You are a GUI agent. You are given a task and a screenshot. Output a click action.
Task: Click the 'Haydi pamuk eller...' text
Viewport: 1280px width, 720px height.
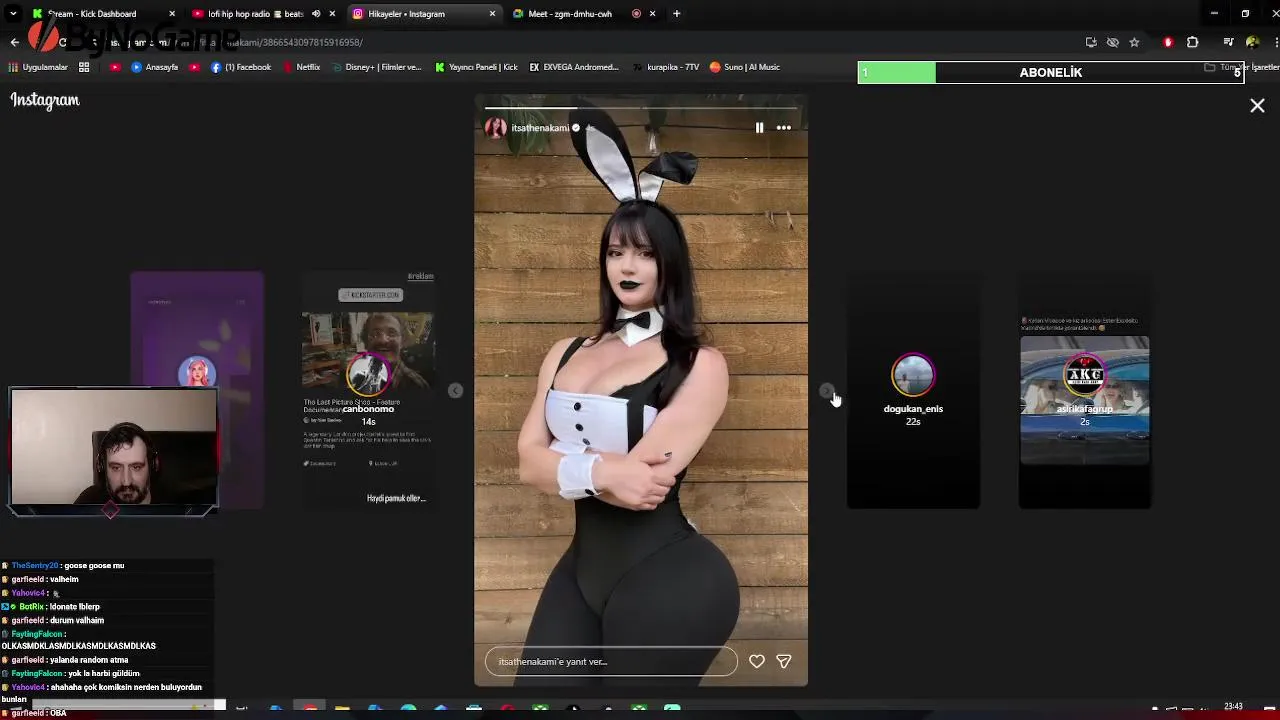point(396,498)
